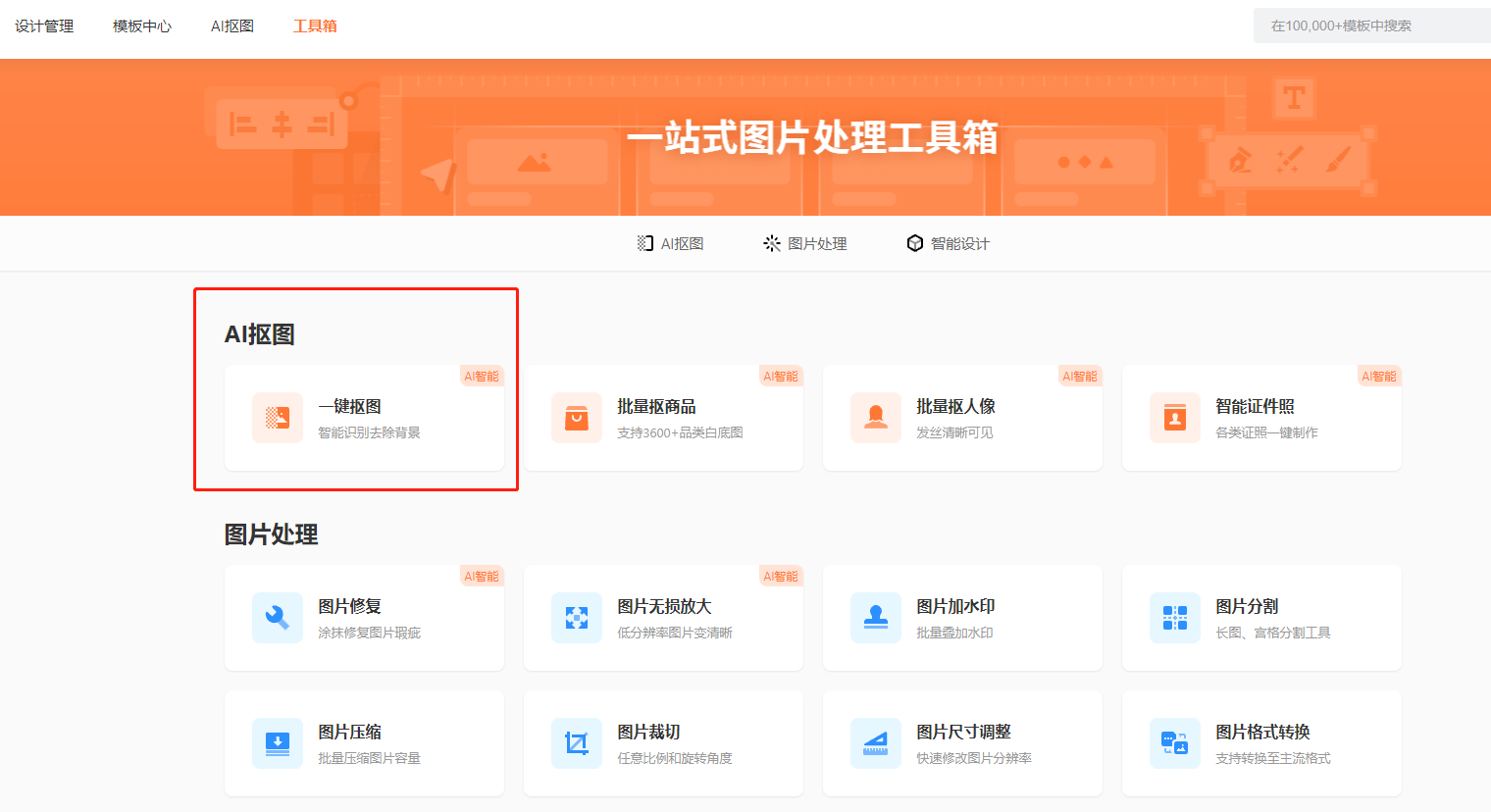Select the 图片格式转换 convert icon
Image resolution: width=1491 pixels, height=812 pixels.
click(x=1175, y=743)
